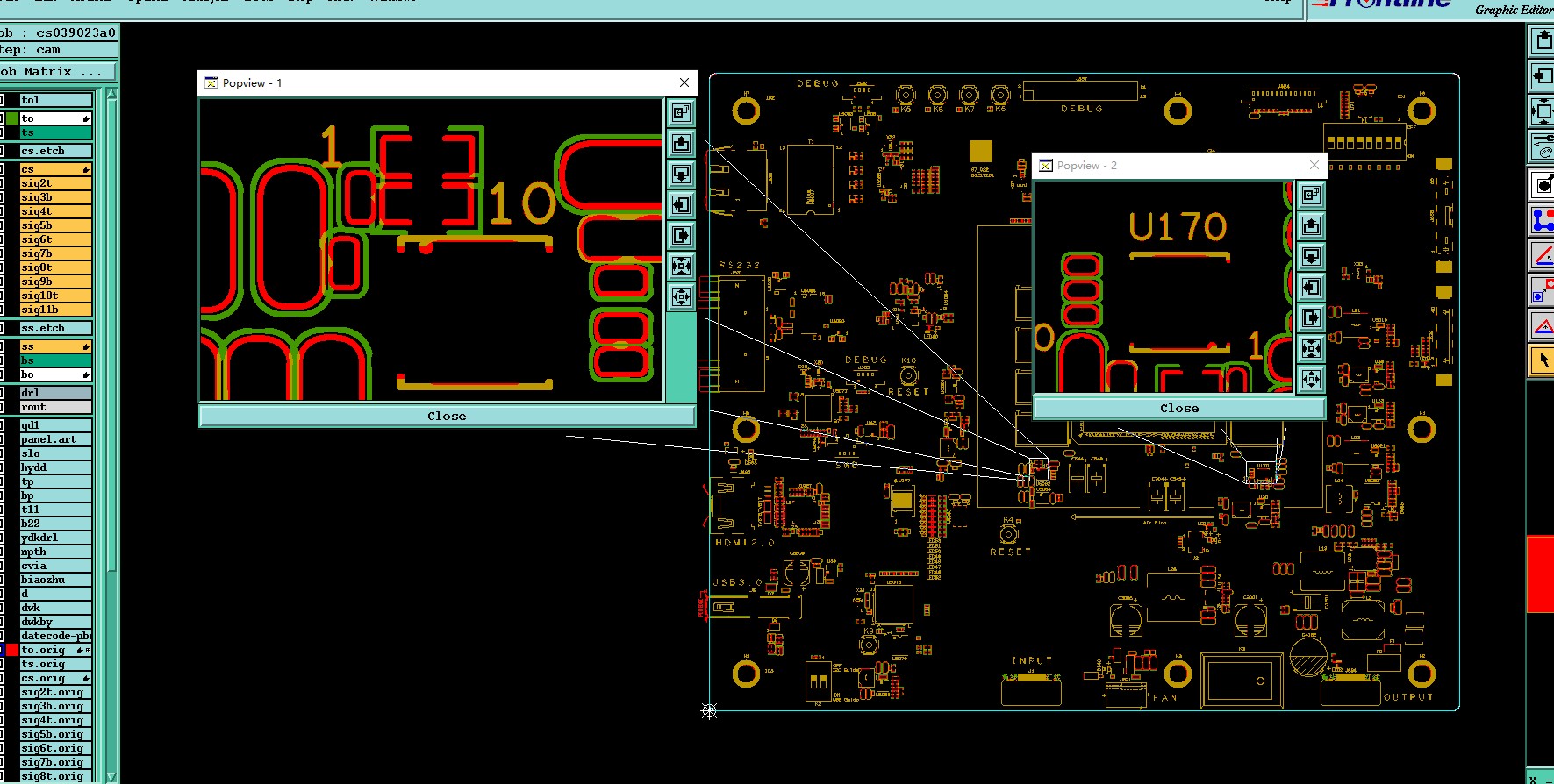Click the layer list scroll up arrow
Viewport: 1554px width, 784px height.
[x=111, y=93]
